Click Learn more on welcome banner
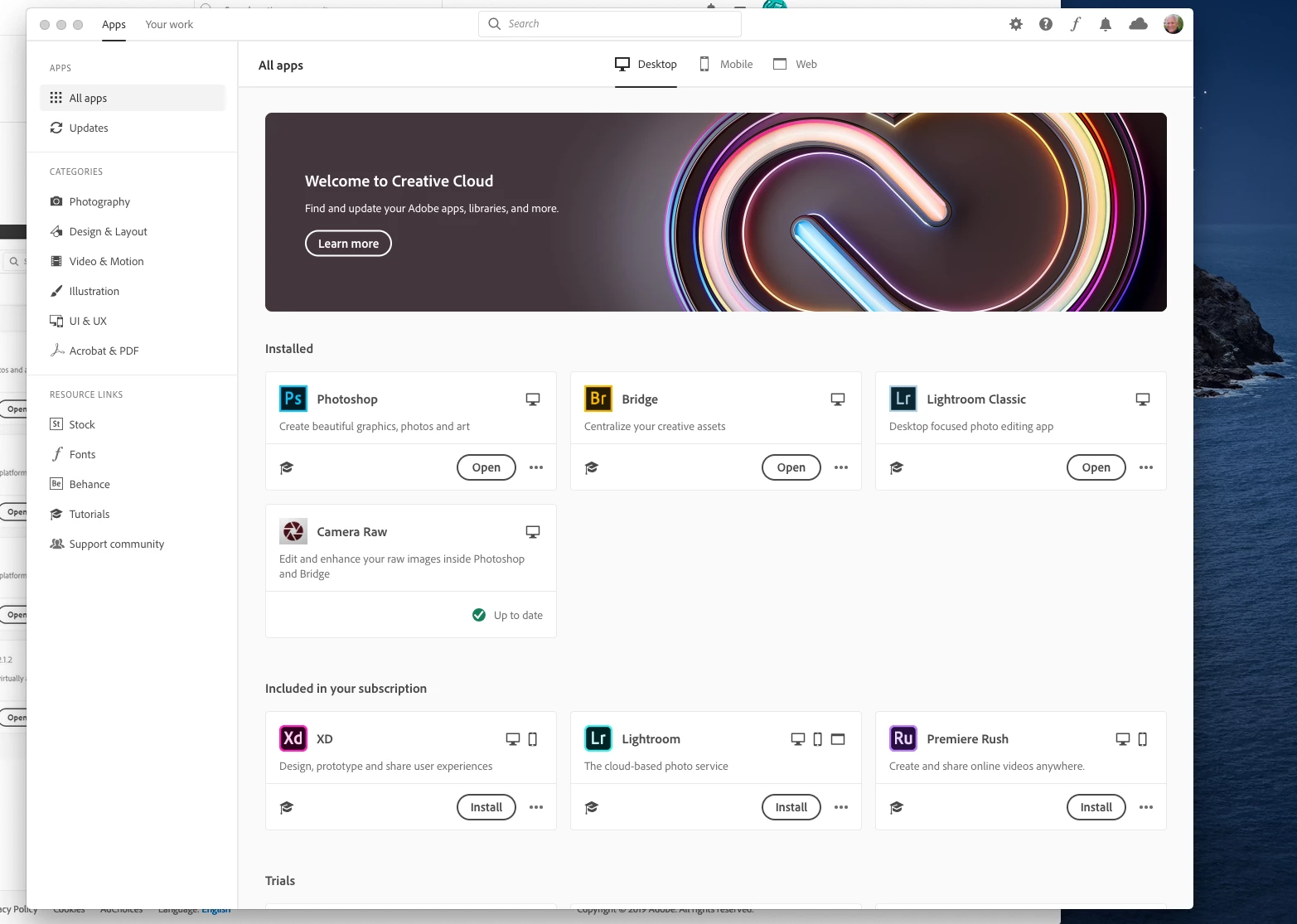 348,244
